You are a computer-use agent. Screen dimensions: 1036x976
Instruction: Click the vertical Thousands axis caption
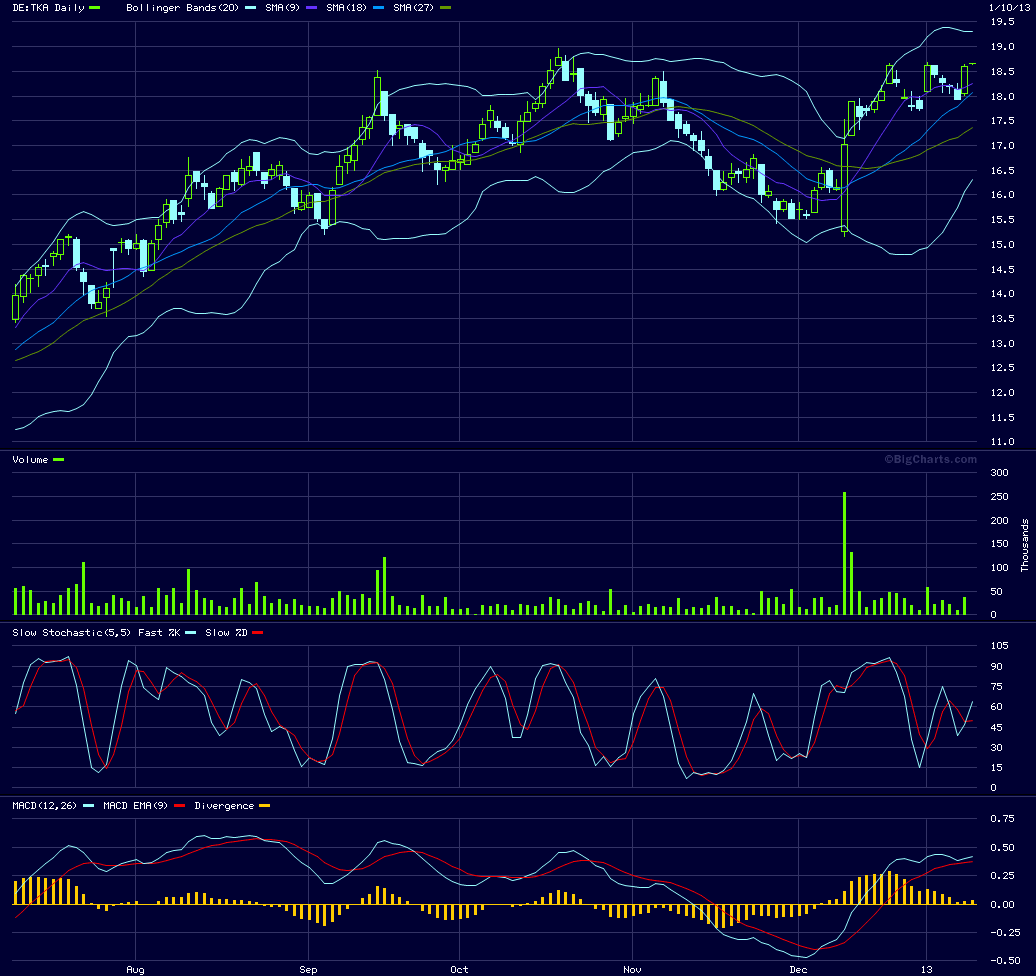(x=1025, y=545)
